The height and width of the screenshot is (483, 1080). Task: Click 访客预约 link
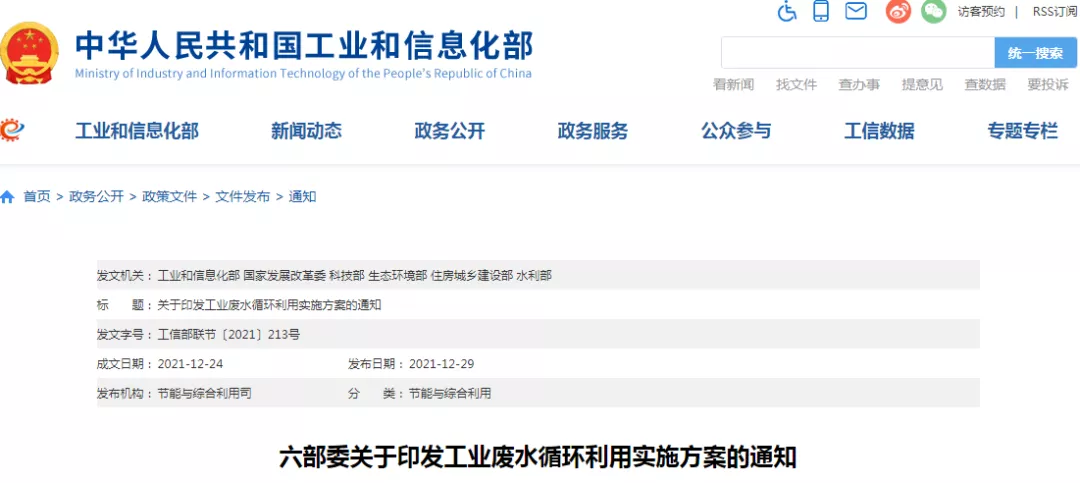pos(981,12)
